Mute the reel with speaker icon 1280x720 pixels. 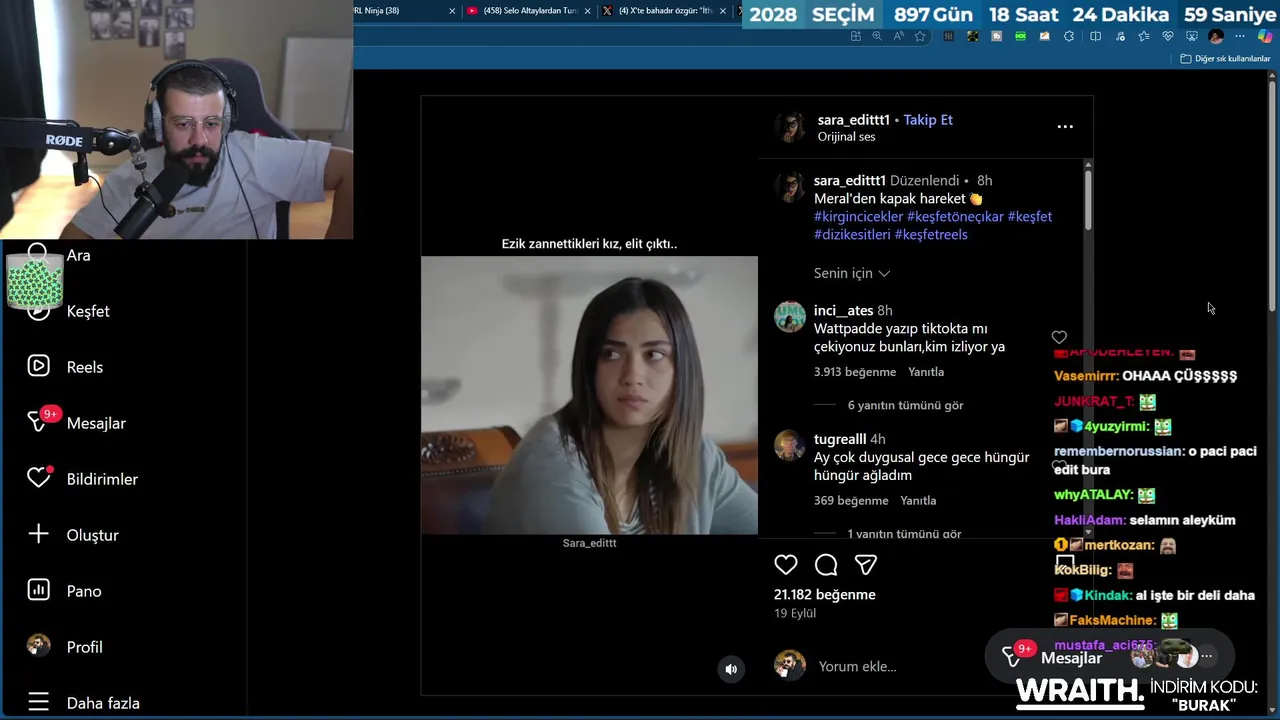[x=731, y=670]
